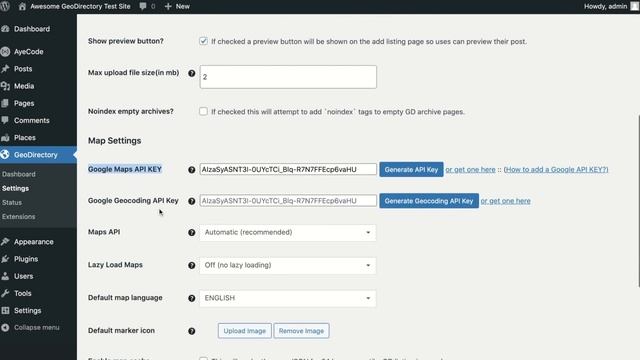Open GeoDirectory Dashboard submenu item
Screen dimensions: 640x360
[x=19, y=174]
